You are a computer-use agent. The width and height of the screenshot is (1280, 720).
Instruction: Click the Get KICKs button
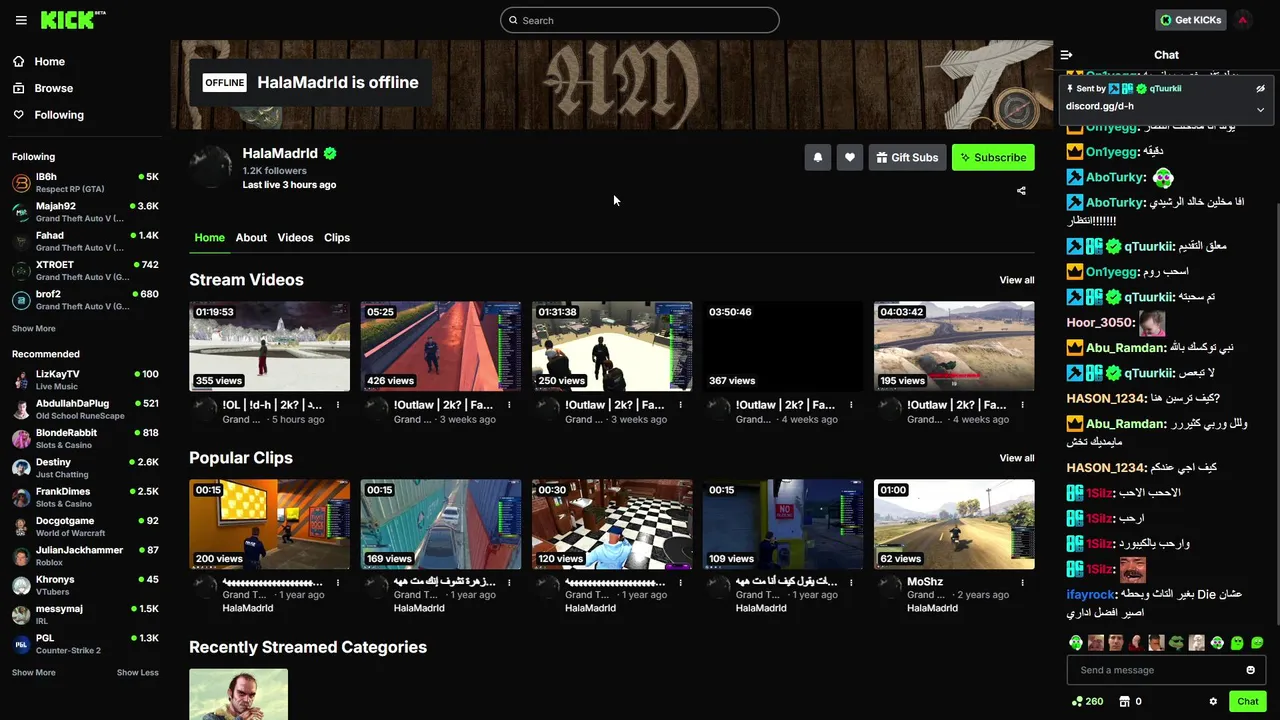[1191, 20]
